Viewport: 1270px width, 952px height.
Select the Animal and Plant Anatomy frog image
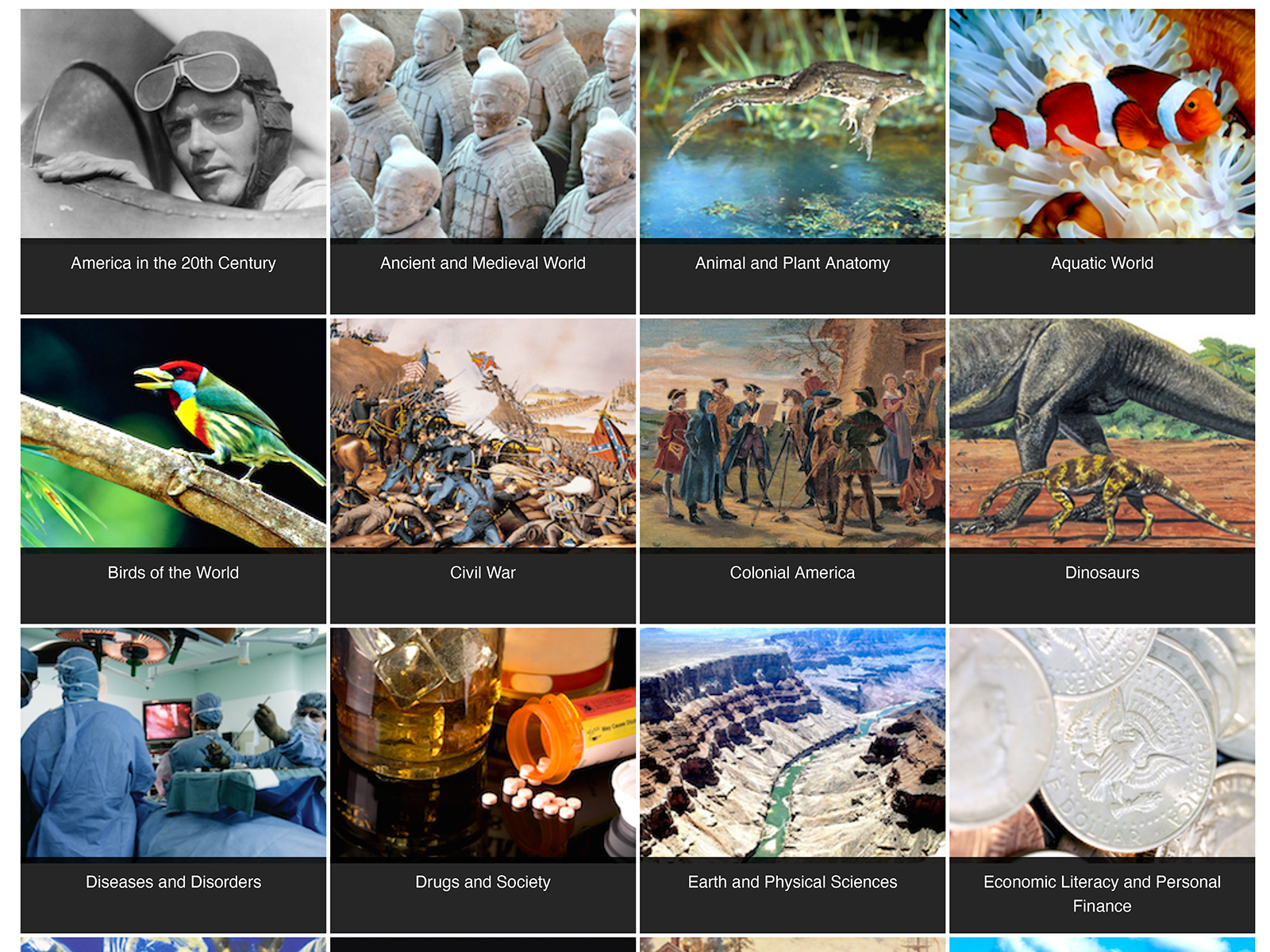coord(792,124)
